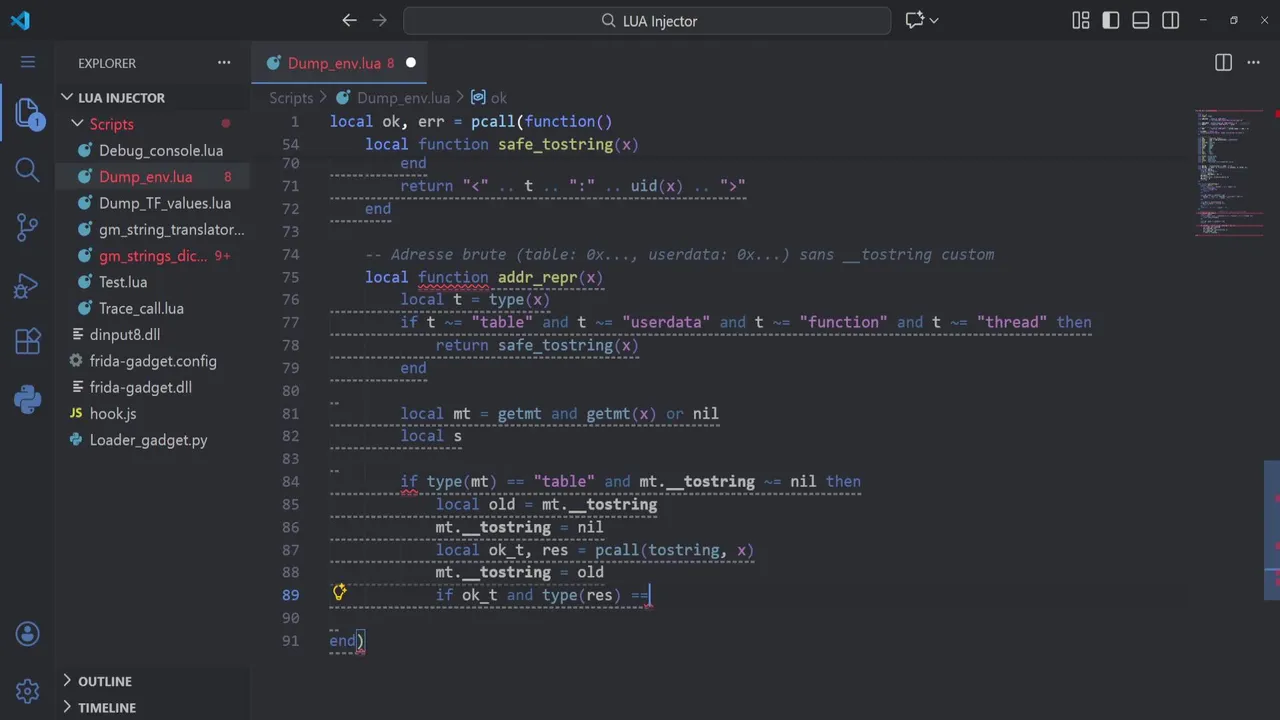The image size is (1280, 720).
Task: Toggle Secondary Side Bar visibility
Action: tap(1171, 20)
